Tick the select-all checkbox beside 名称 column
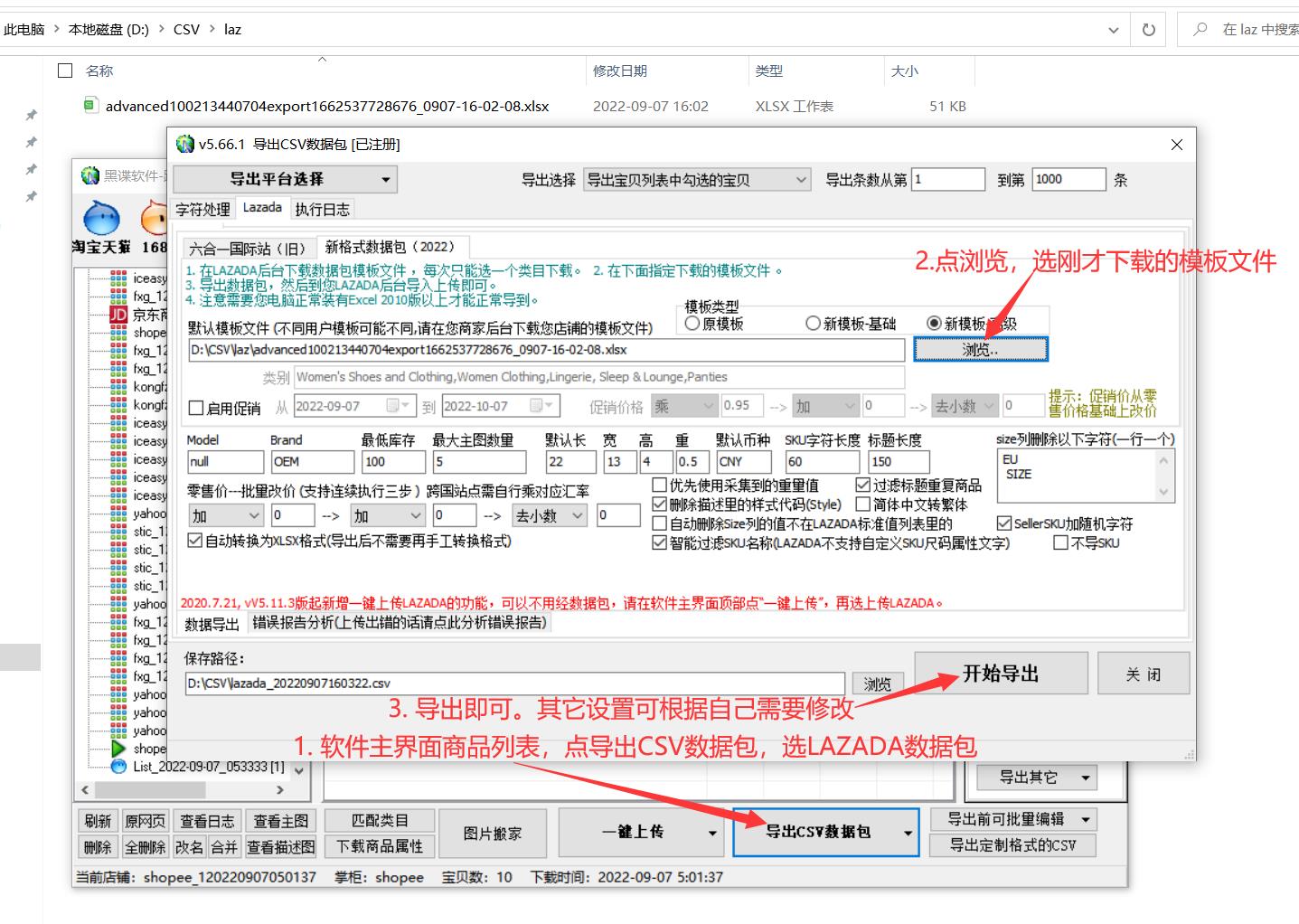1299x924 pixels. pos(65,71)
